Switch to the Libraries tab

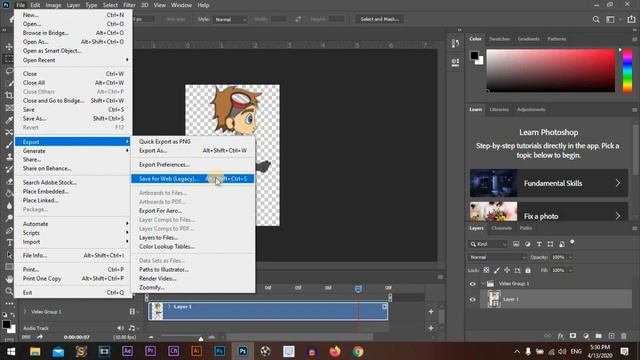tap(499, 109)
